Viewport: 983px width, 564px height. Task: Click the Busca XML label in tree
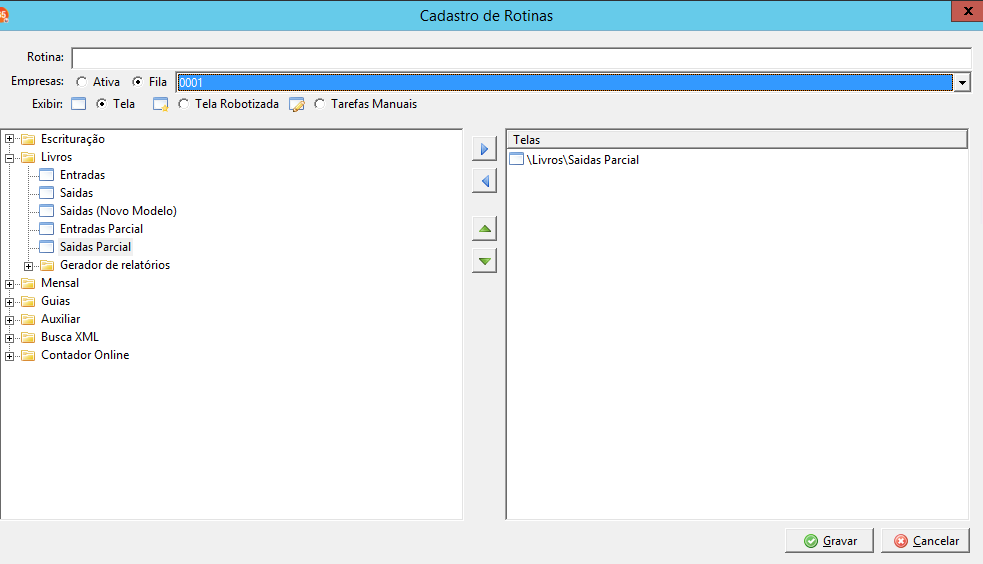pos(70,337)
